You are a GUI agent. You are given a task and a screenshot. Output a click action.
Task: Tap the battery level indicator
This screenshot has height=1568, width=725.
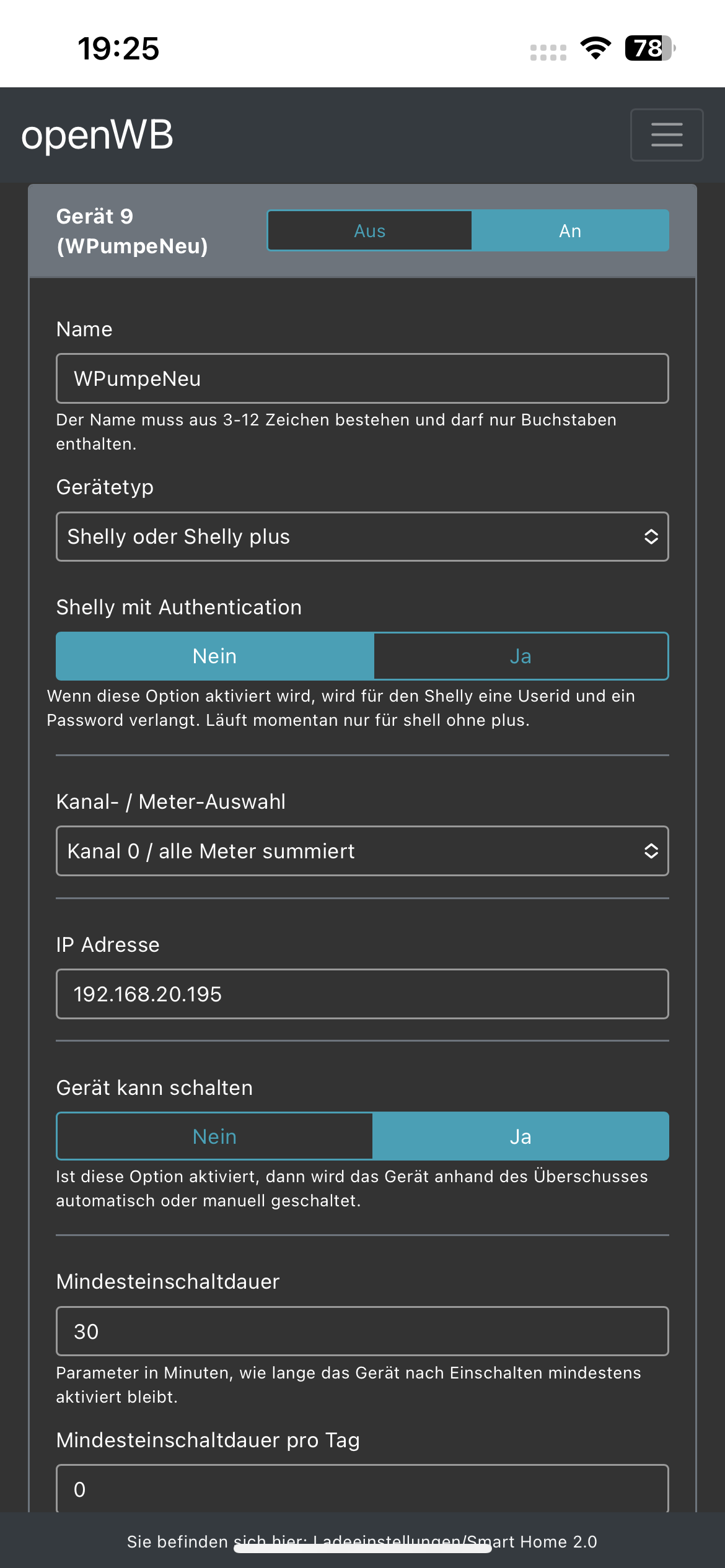coord(649,48)
